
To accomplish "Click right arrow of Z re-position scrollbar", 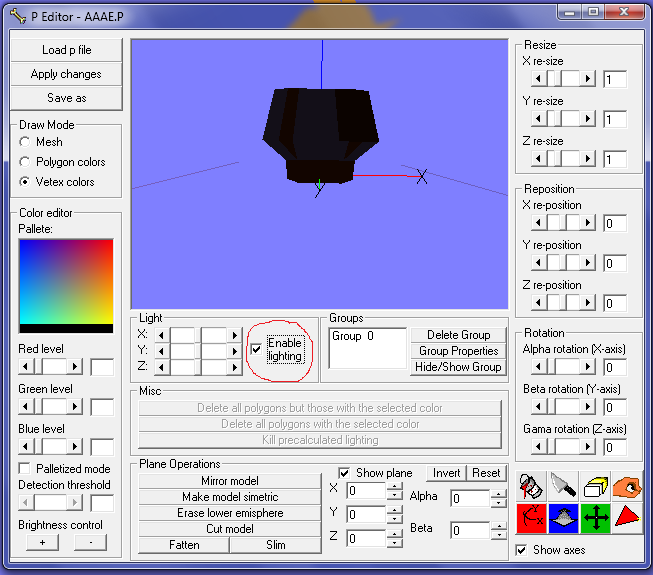I will [x=588, y=303].
